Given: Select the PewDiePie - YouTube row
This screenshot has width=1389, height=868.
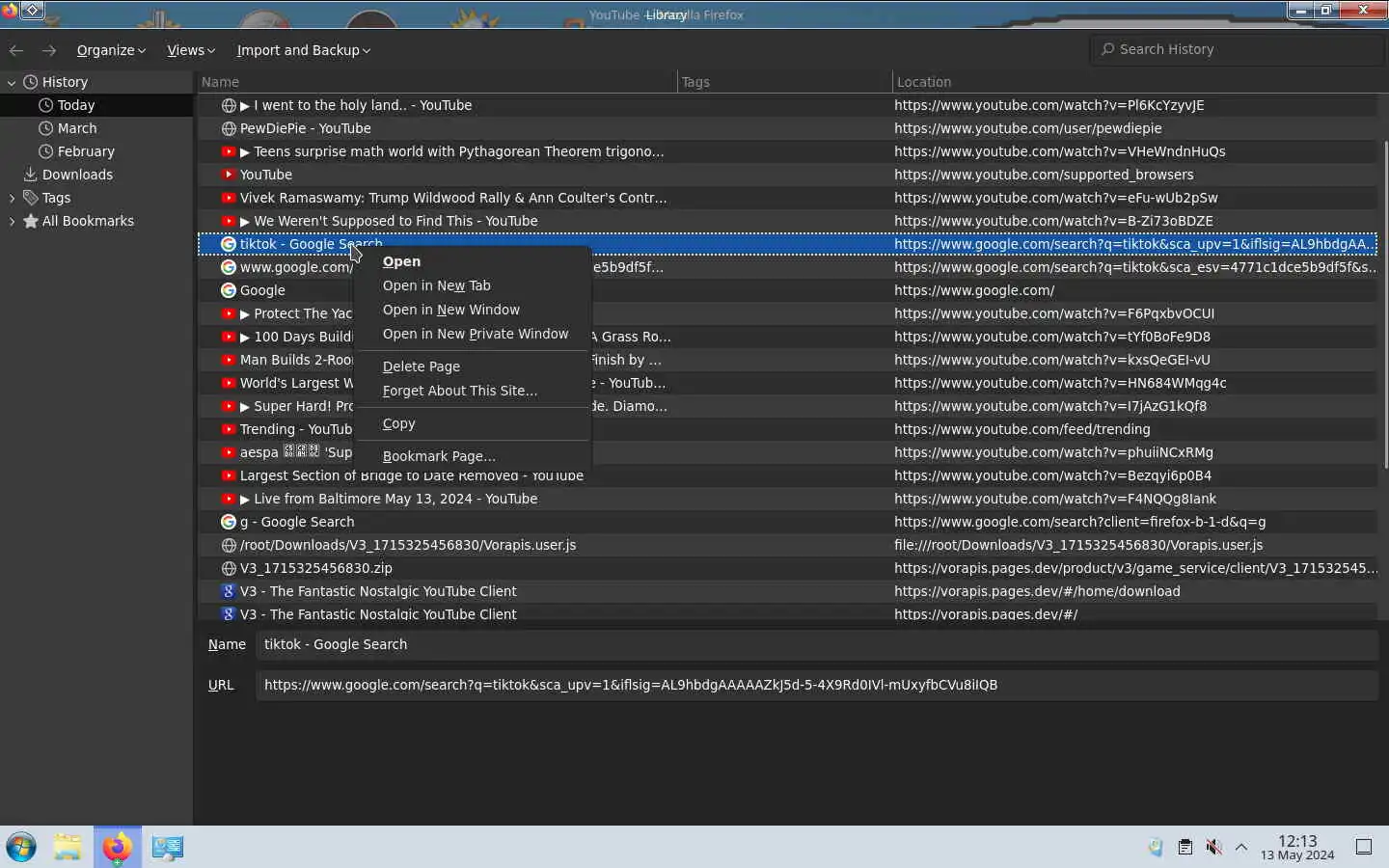Looking at the screenshot, I should [787, 128].
